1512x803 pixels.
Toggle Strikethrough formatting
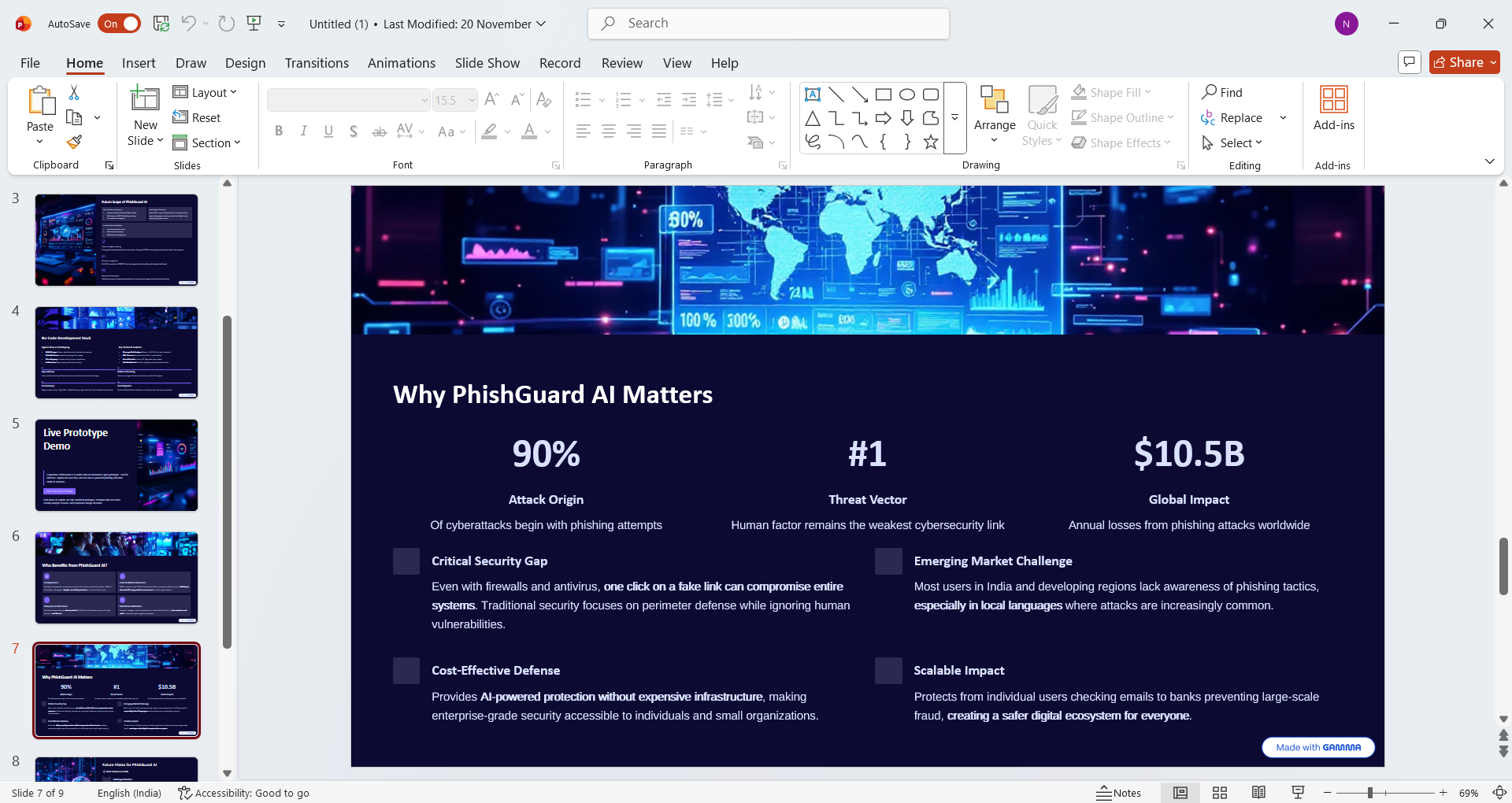click(380, 131)
